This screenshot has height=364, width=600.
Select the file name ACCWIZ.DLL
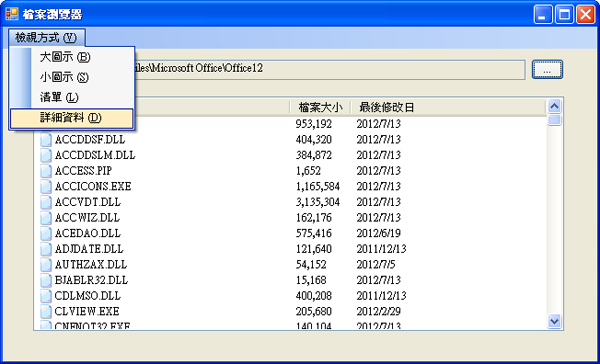click(87, 218)
